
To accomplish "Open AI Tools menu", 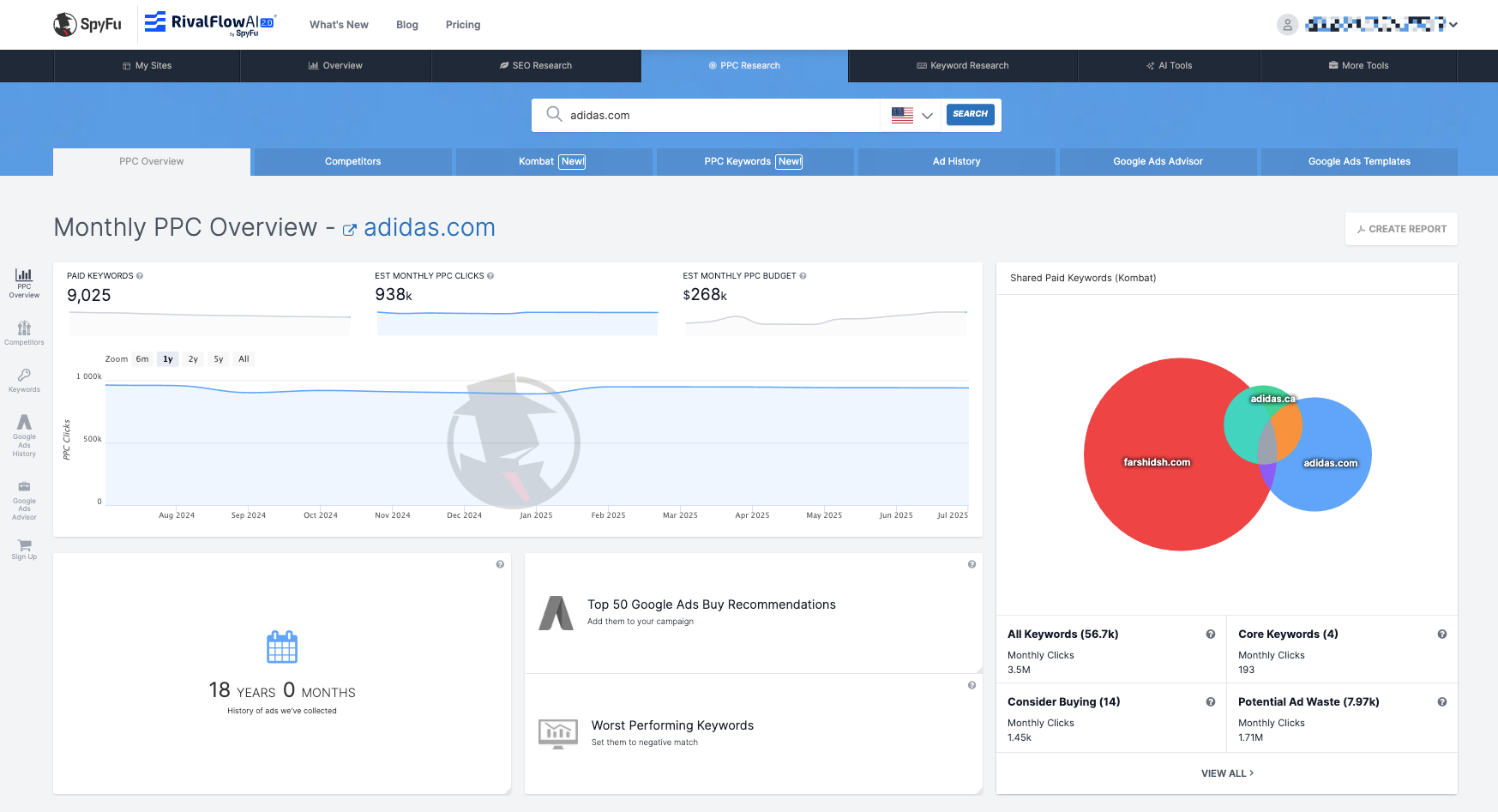I will point(1169,66).
